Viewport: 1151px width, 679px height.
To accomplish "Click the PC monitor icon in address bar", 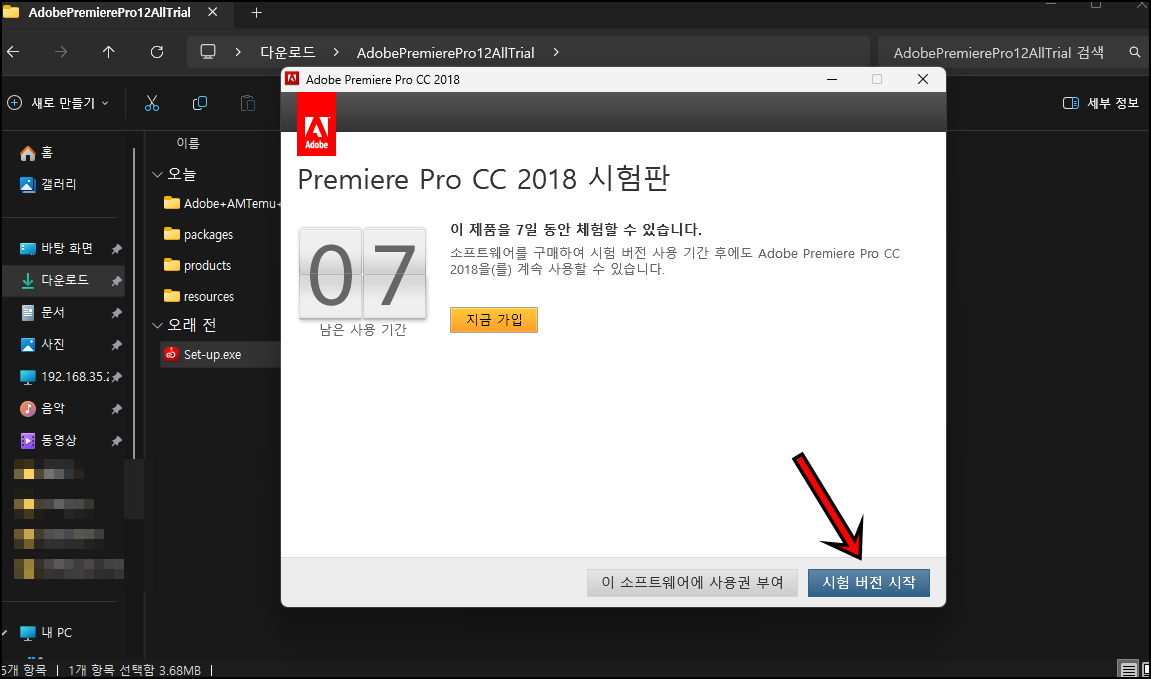I will coord(208,52).
